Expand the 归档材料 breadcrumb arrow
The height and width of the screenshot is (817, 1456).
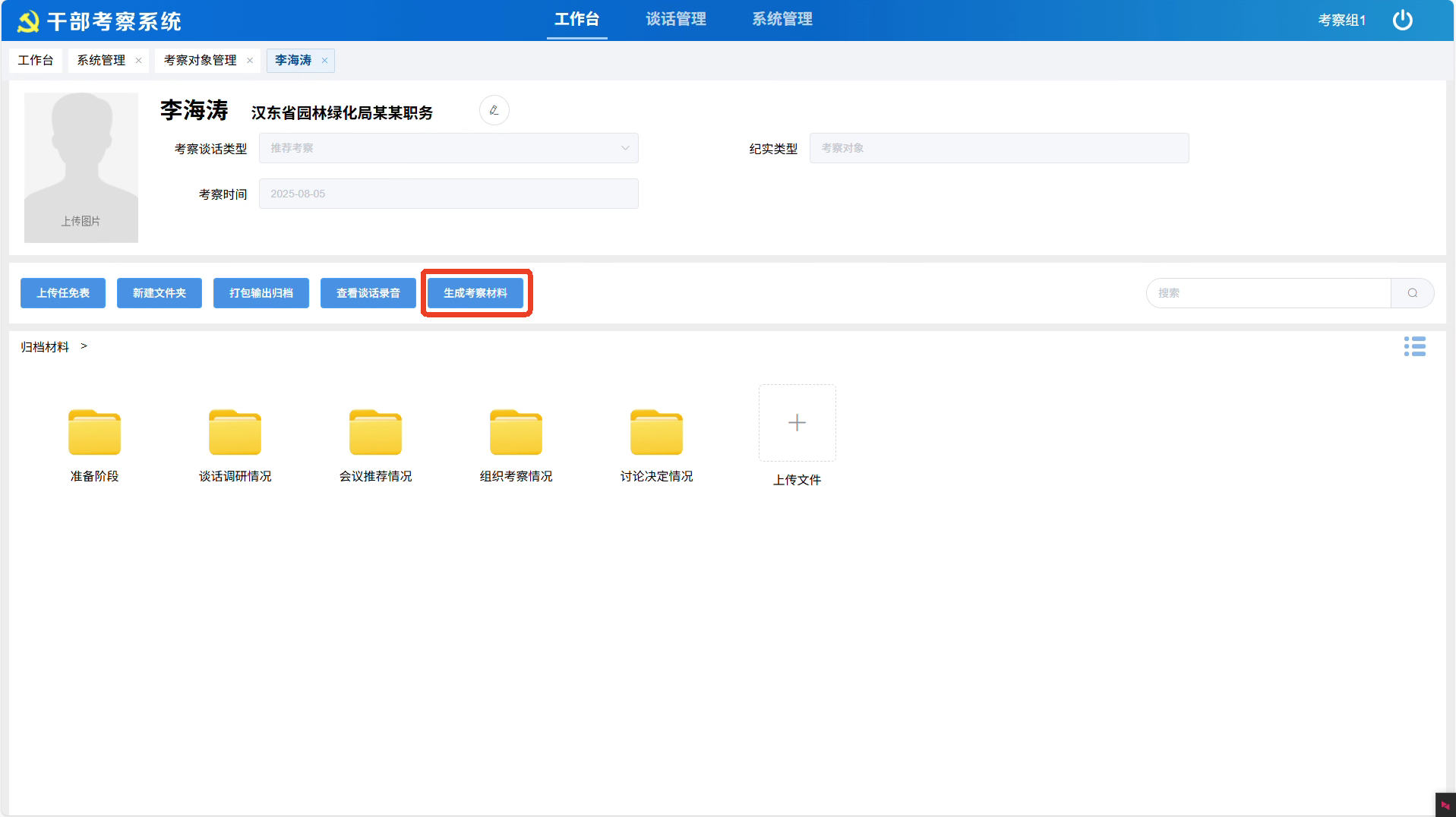84,346
